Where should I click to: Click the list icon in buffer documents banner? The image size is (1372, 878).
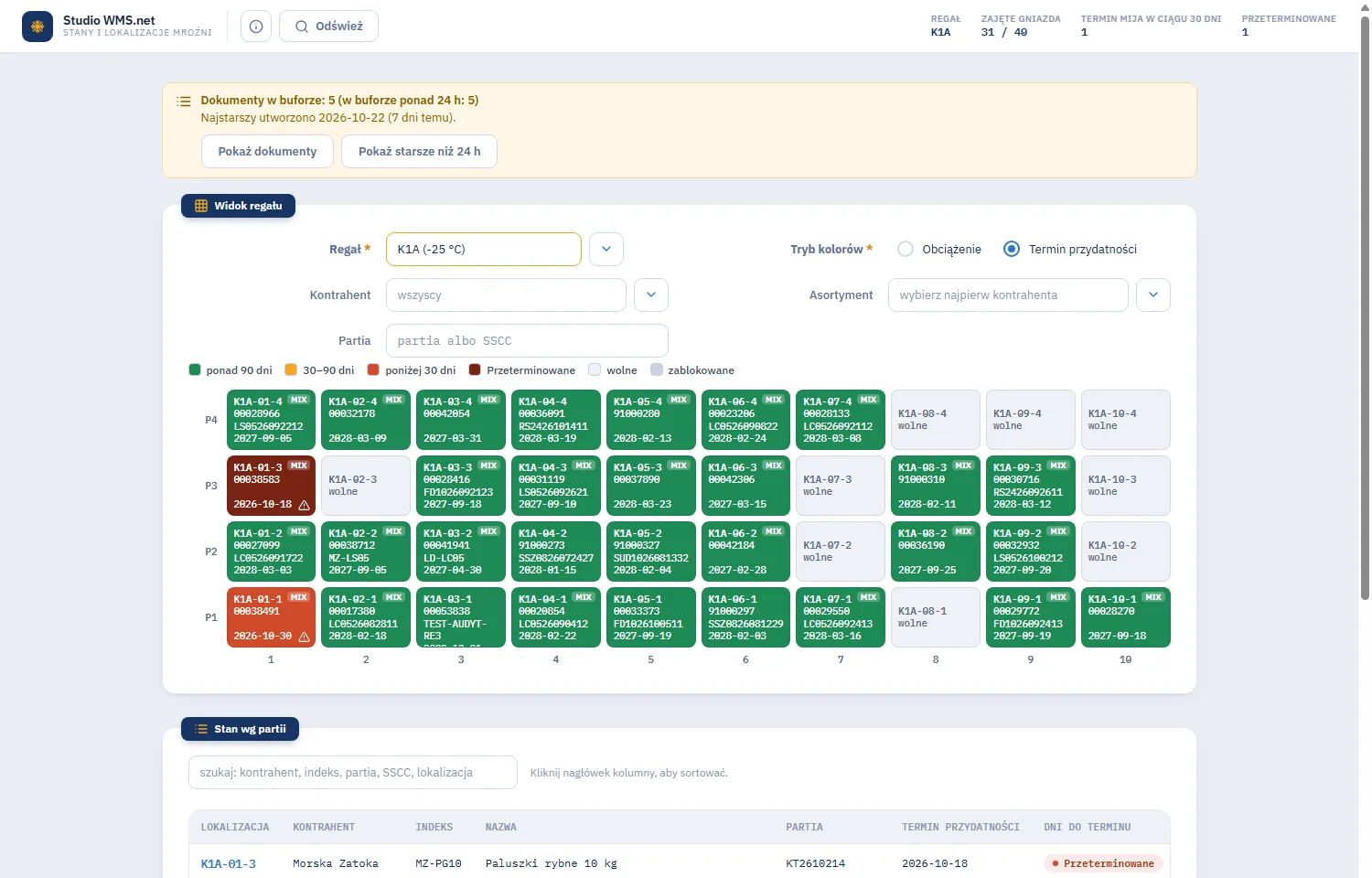point(184,101)
